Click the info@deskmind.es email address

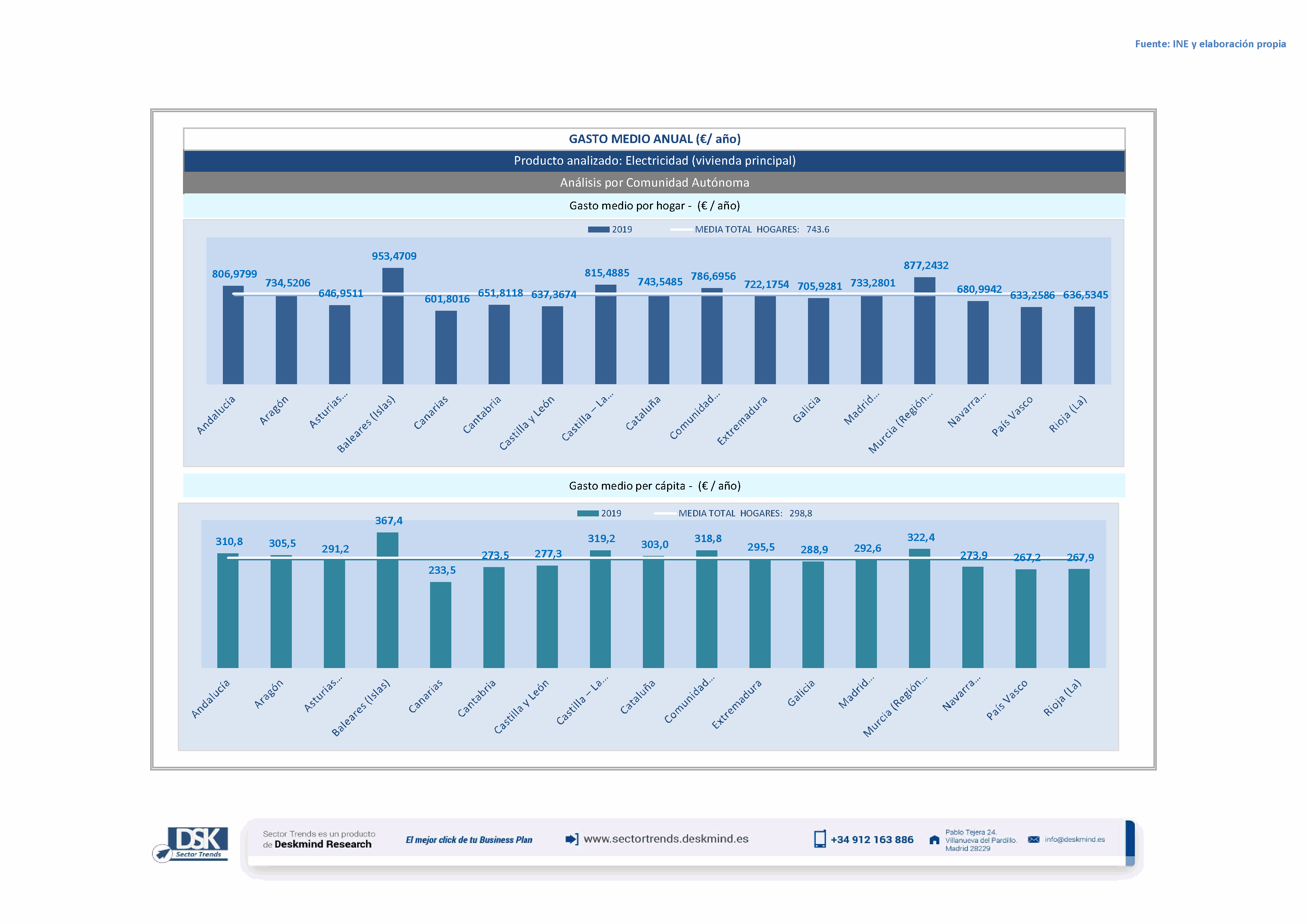coord(1075,839)
